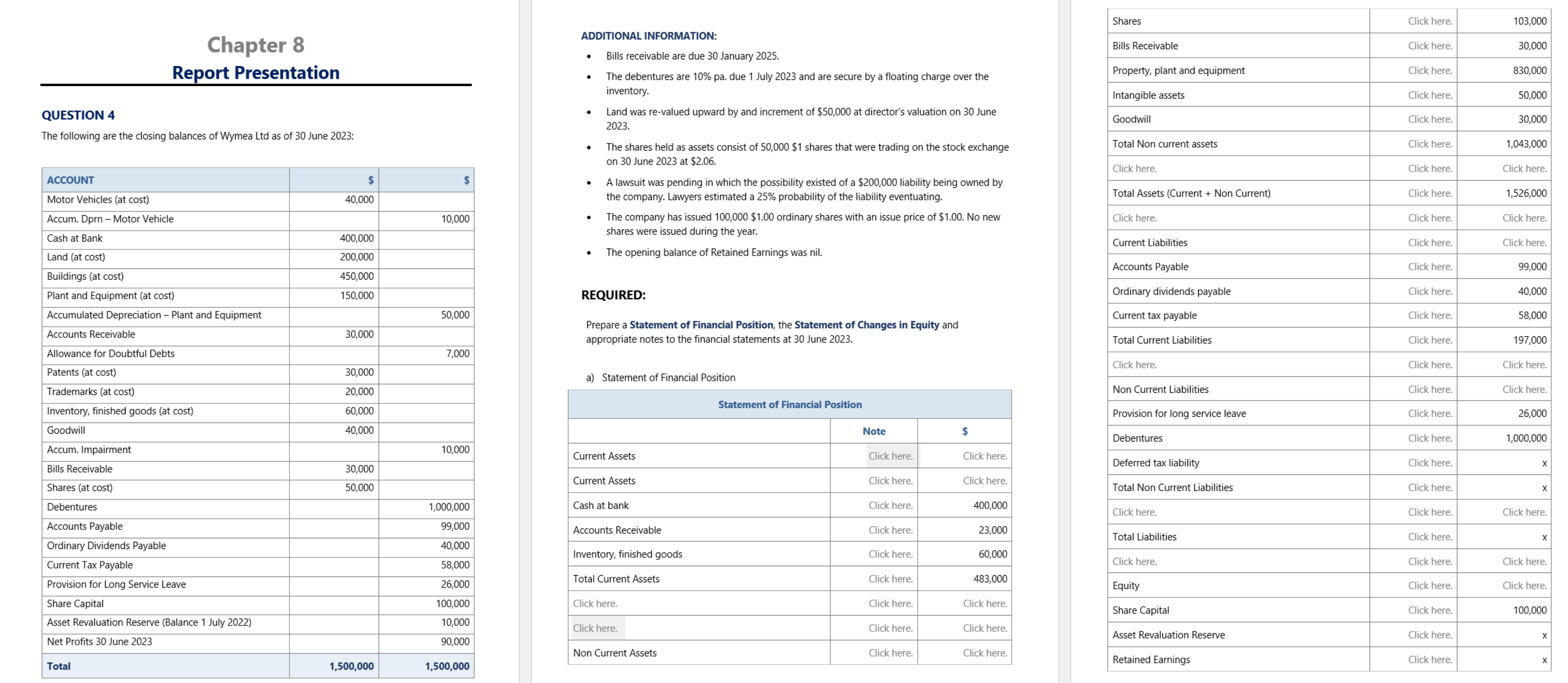The image size is (1568, 683).
Task: Click dollar placeholder in Non Current Assets row
Action: point(984,652)
